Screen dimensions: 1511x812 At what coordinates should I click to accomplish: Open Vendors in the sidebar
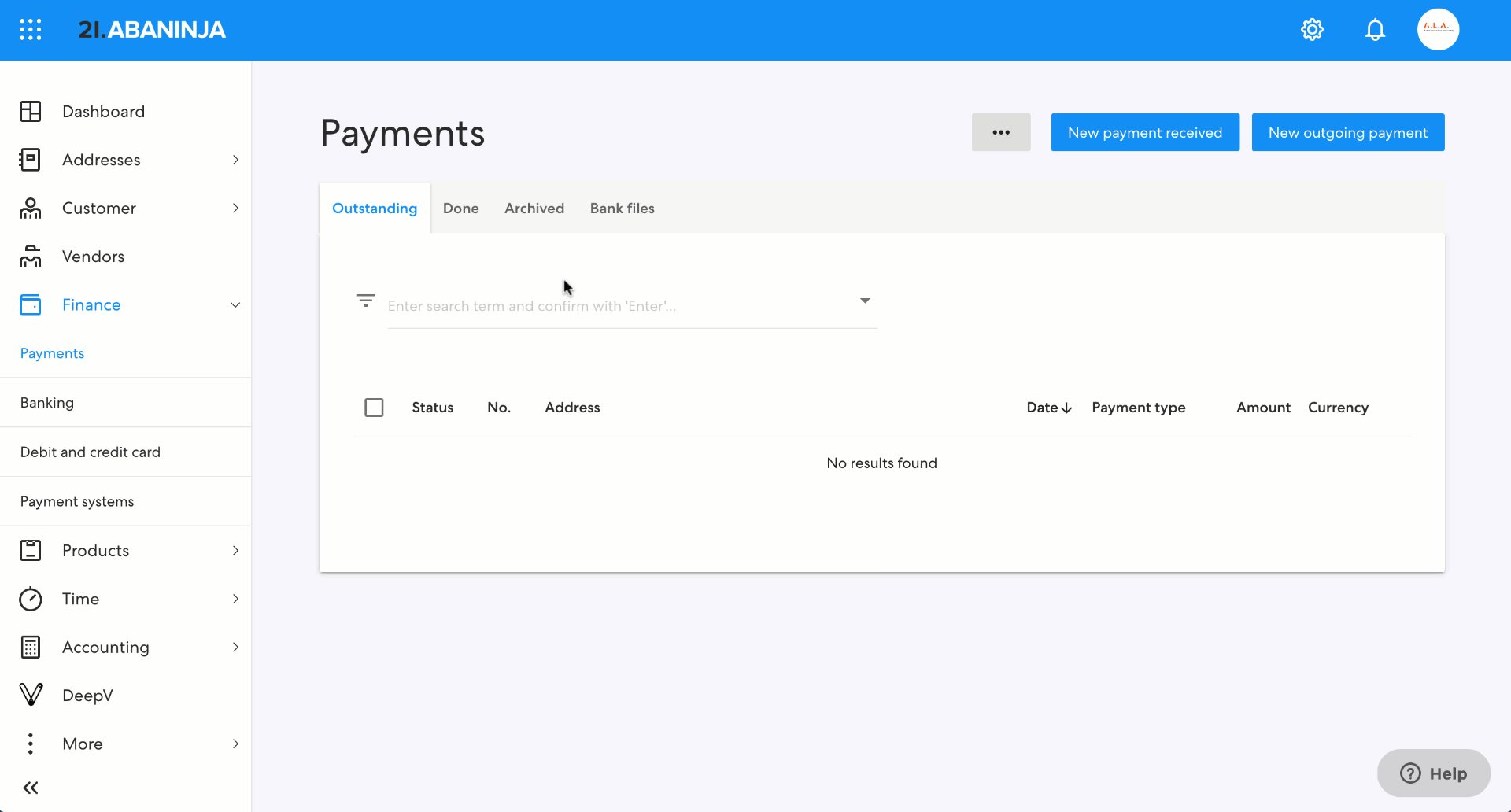[93, 257]
